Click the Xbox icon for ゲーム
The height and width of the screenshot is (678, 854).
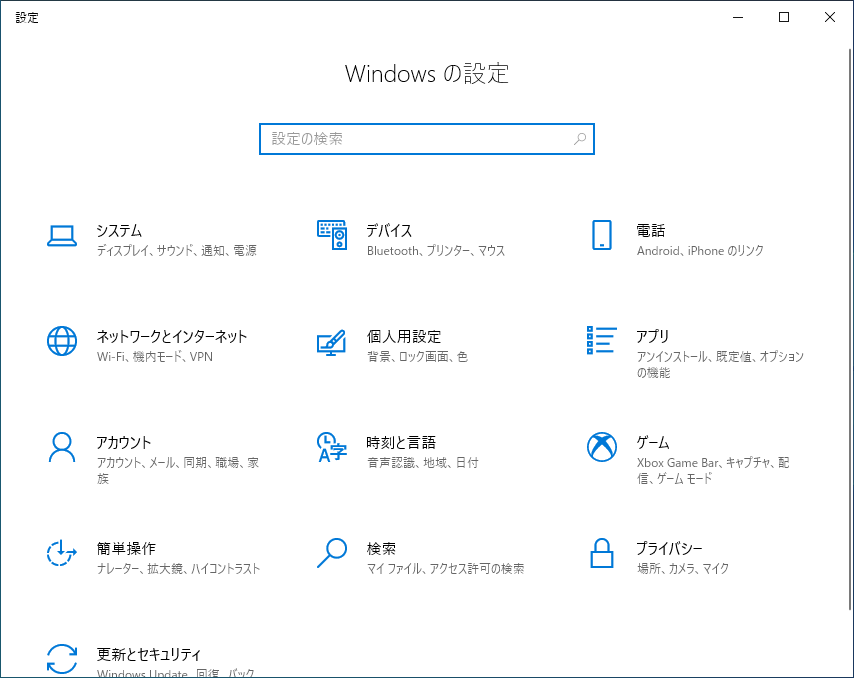coord(602,447)
